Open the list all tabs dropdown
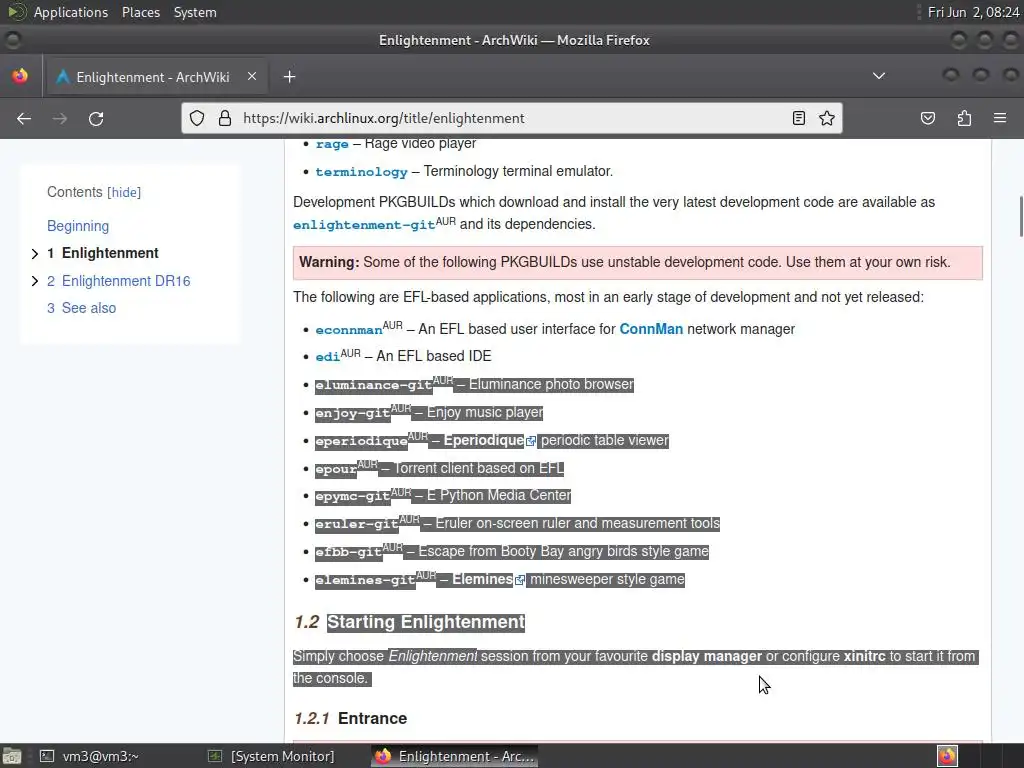1024x768 pixels. (x=879, y=76)
